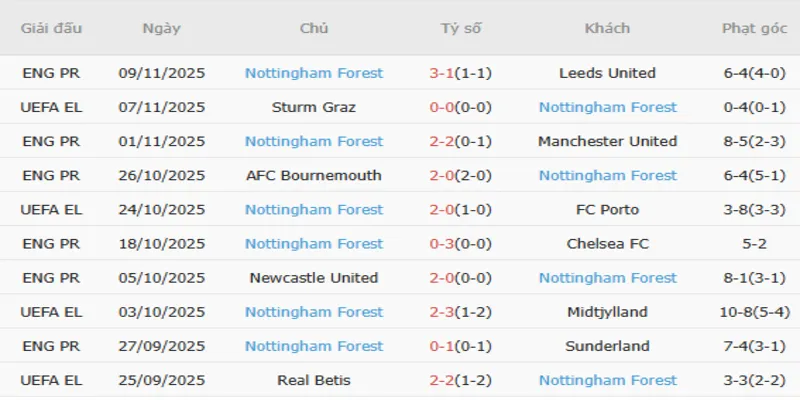This screenshot has width=800, height=400.
Task: Click the Sunderland team name
Action: [607, 346]
